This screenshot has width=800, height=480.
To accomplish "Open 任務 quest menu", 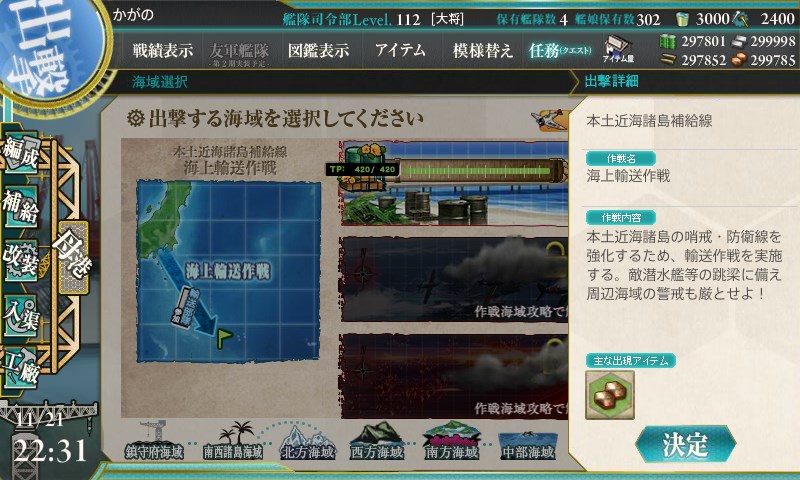I will pos(560,50).
